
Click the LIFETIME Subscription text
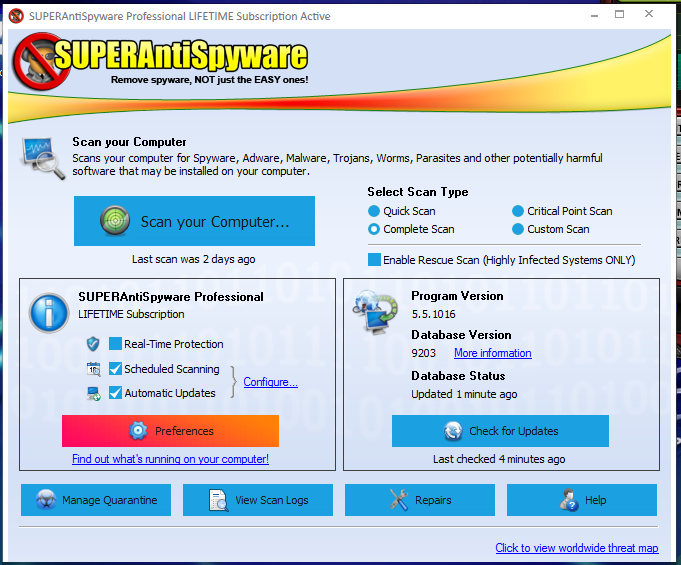131,314
